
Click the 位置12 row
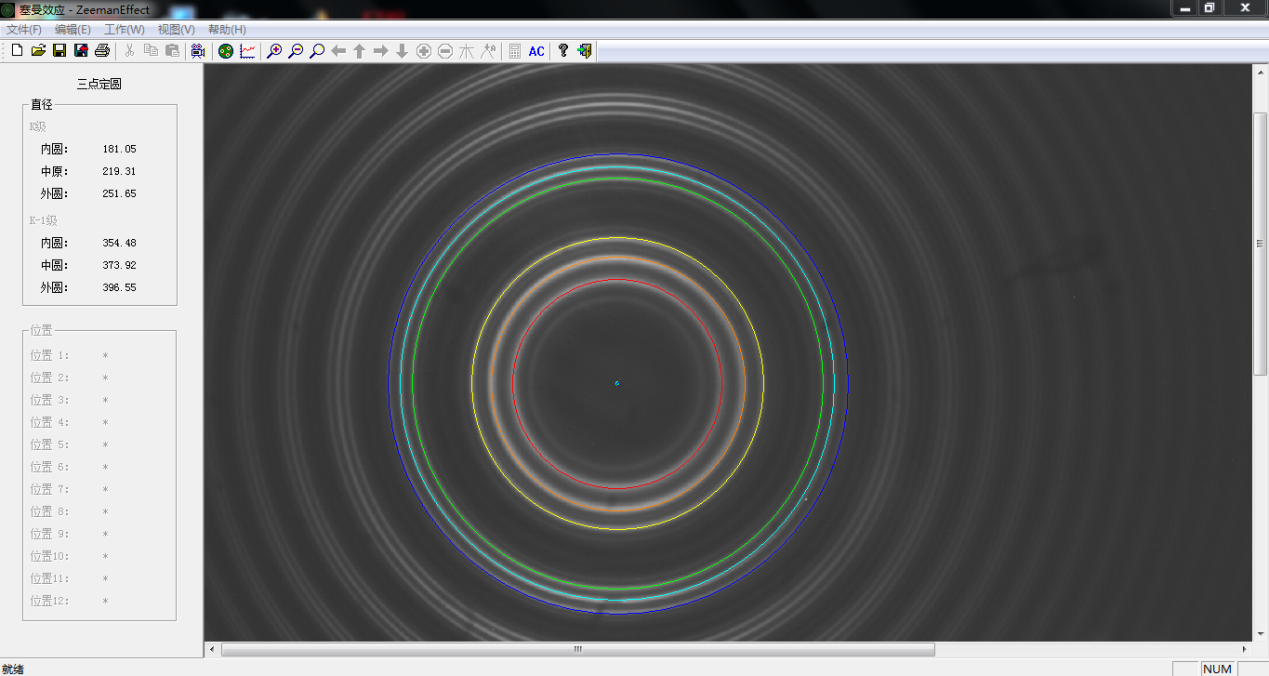click(69, 601)
